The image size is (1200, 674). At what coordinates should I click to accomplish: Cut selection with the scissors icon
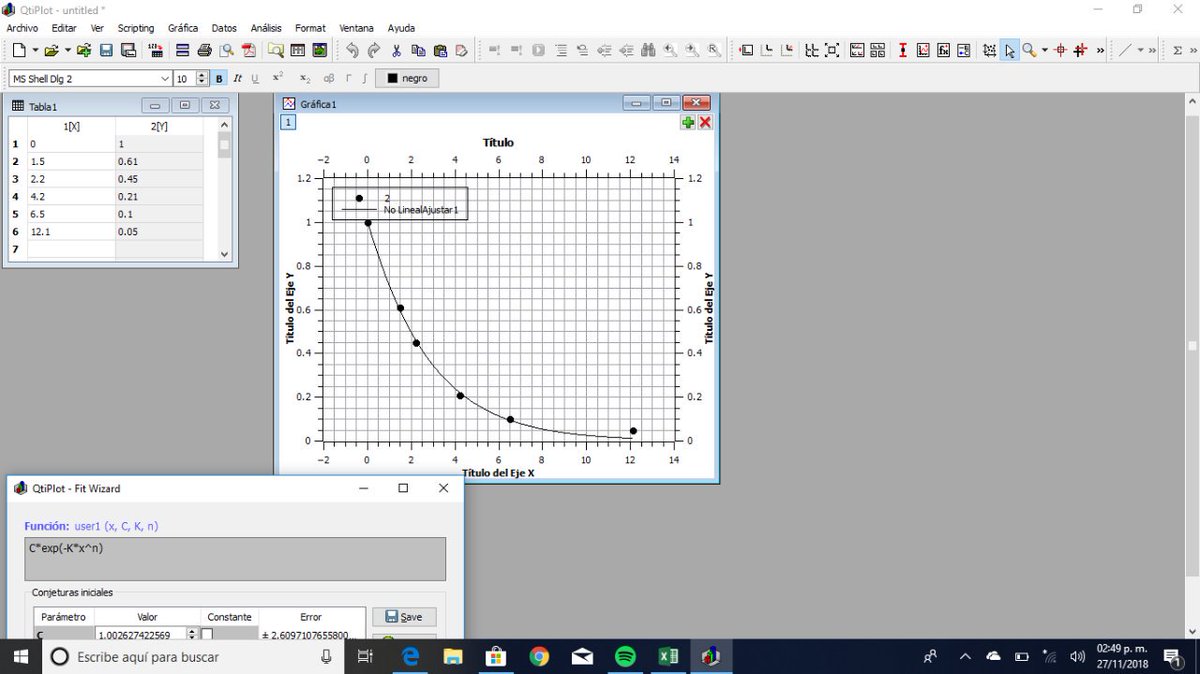click(396, 50)
